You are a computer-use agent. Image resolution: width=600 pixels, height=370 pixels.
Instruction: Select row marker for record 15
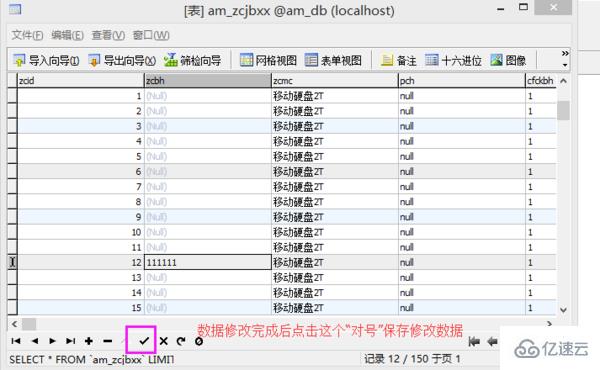(12, 308)
